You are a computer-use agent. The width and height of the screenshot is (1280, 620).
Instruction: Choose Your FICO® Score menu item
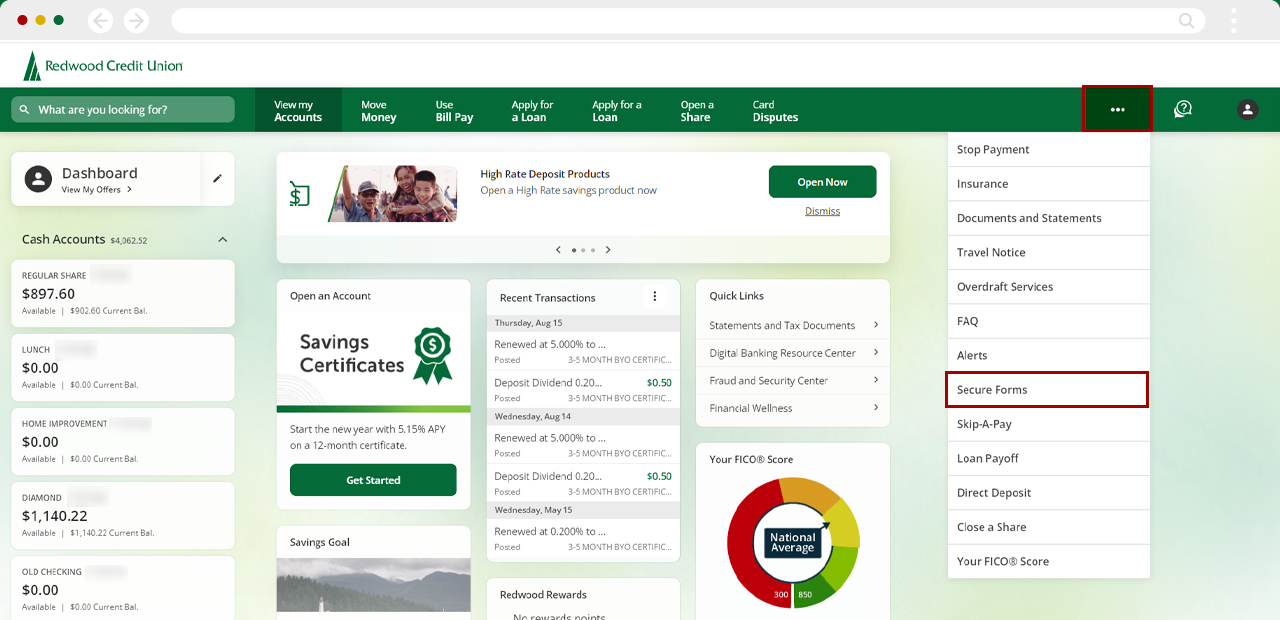point(1049,562)
